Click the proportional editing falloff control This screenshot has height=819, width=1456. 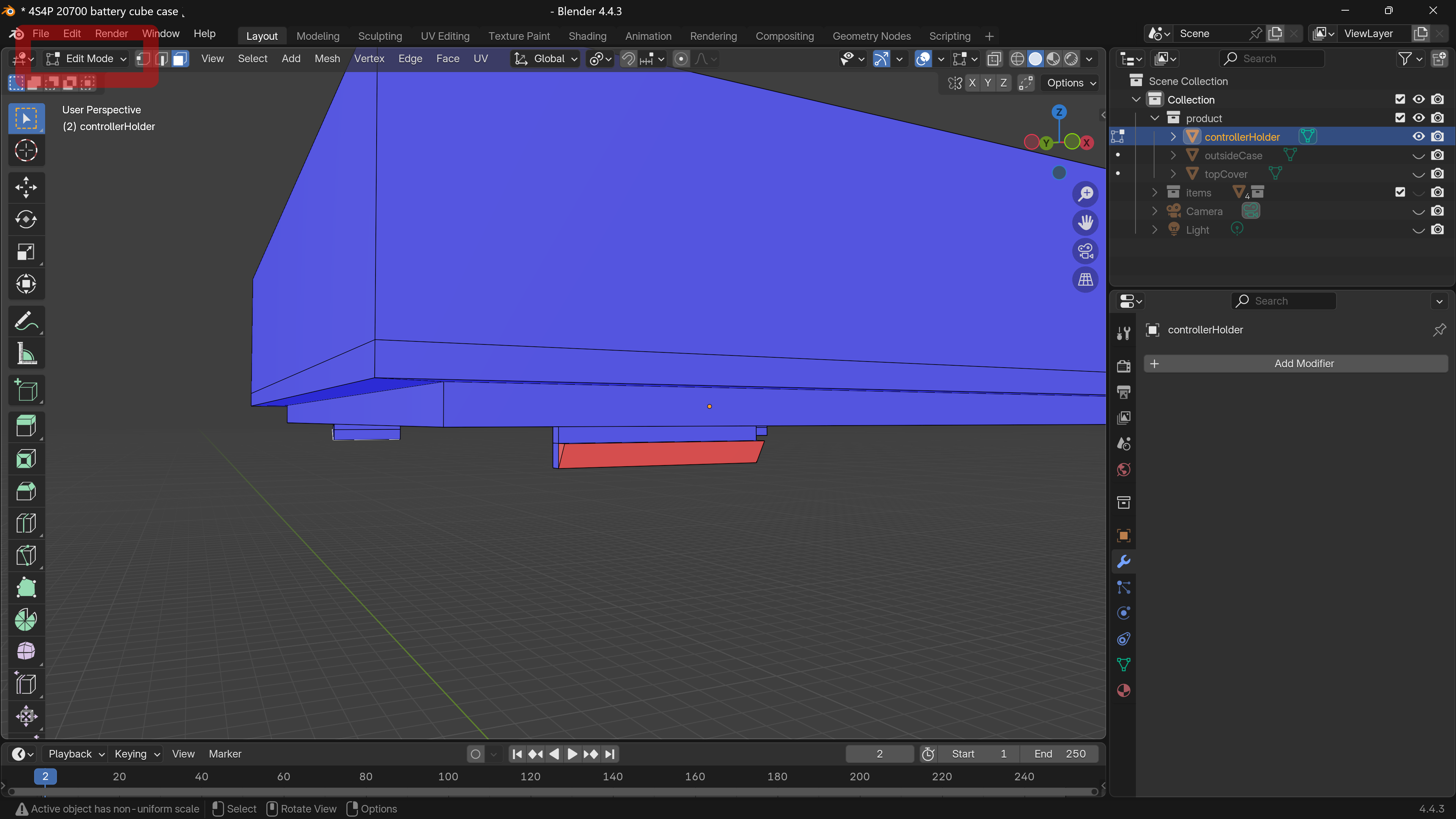tap(702, 58)
